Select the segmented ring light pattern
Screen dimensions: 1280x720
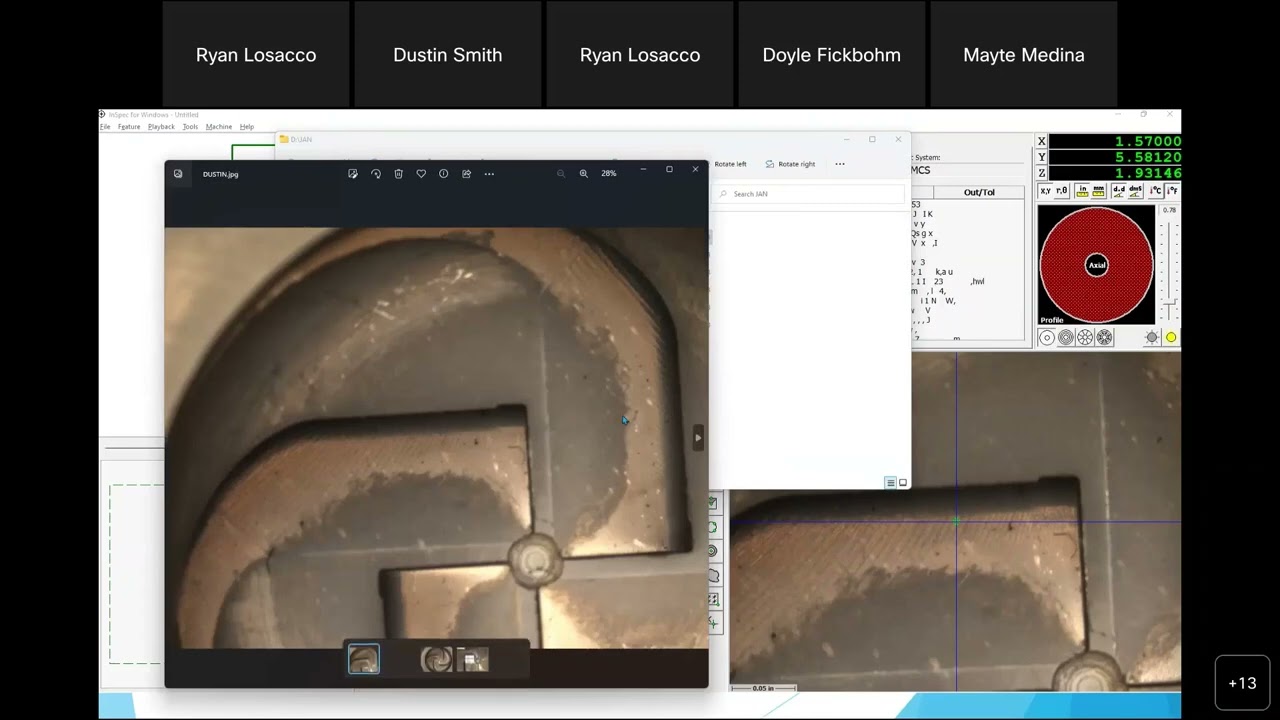(1085, 338)
